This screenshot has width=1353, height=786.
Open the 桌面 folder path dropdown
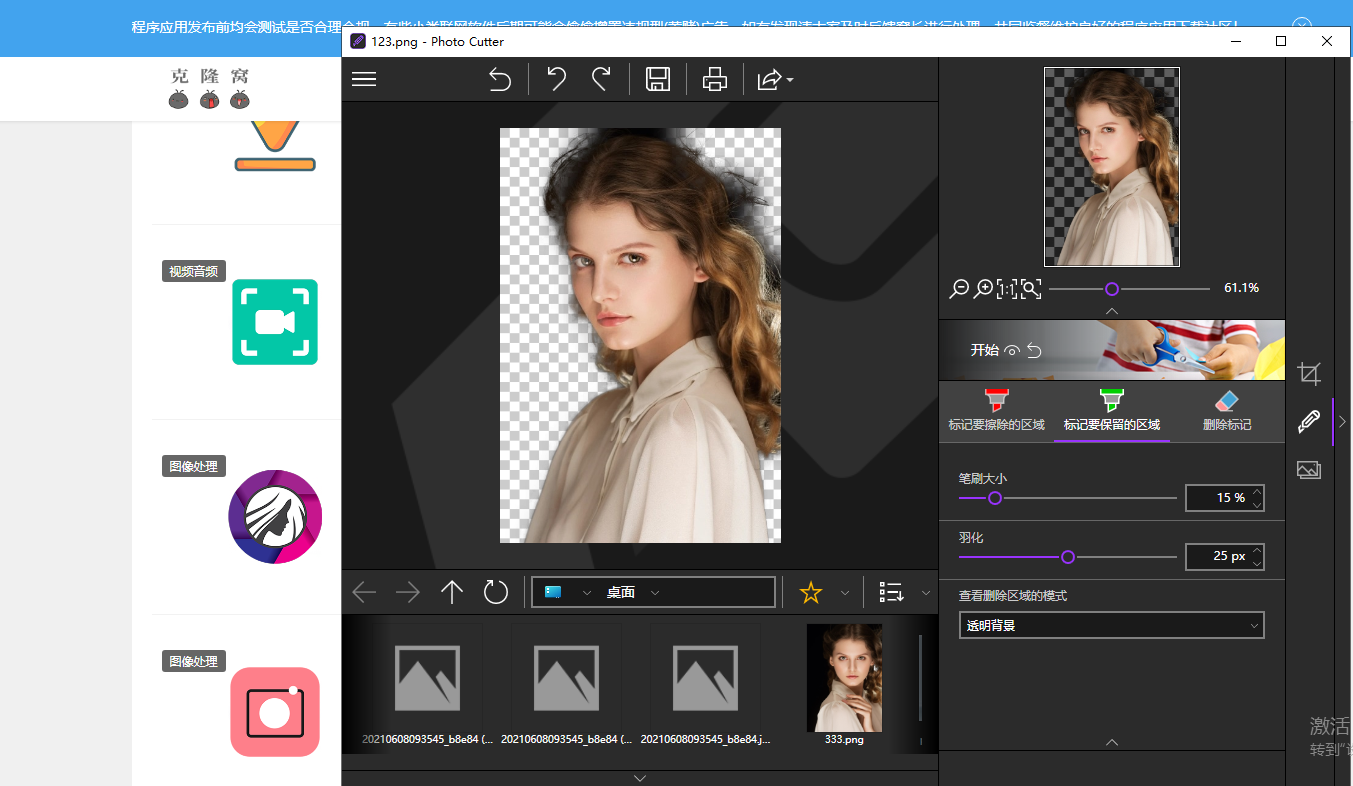pyautogui.click(x=655, y=592)
